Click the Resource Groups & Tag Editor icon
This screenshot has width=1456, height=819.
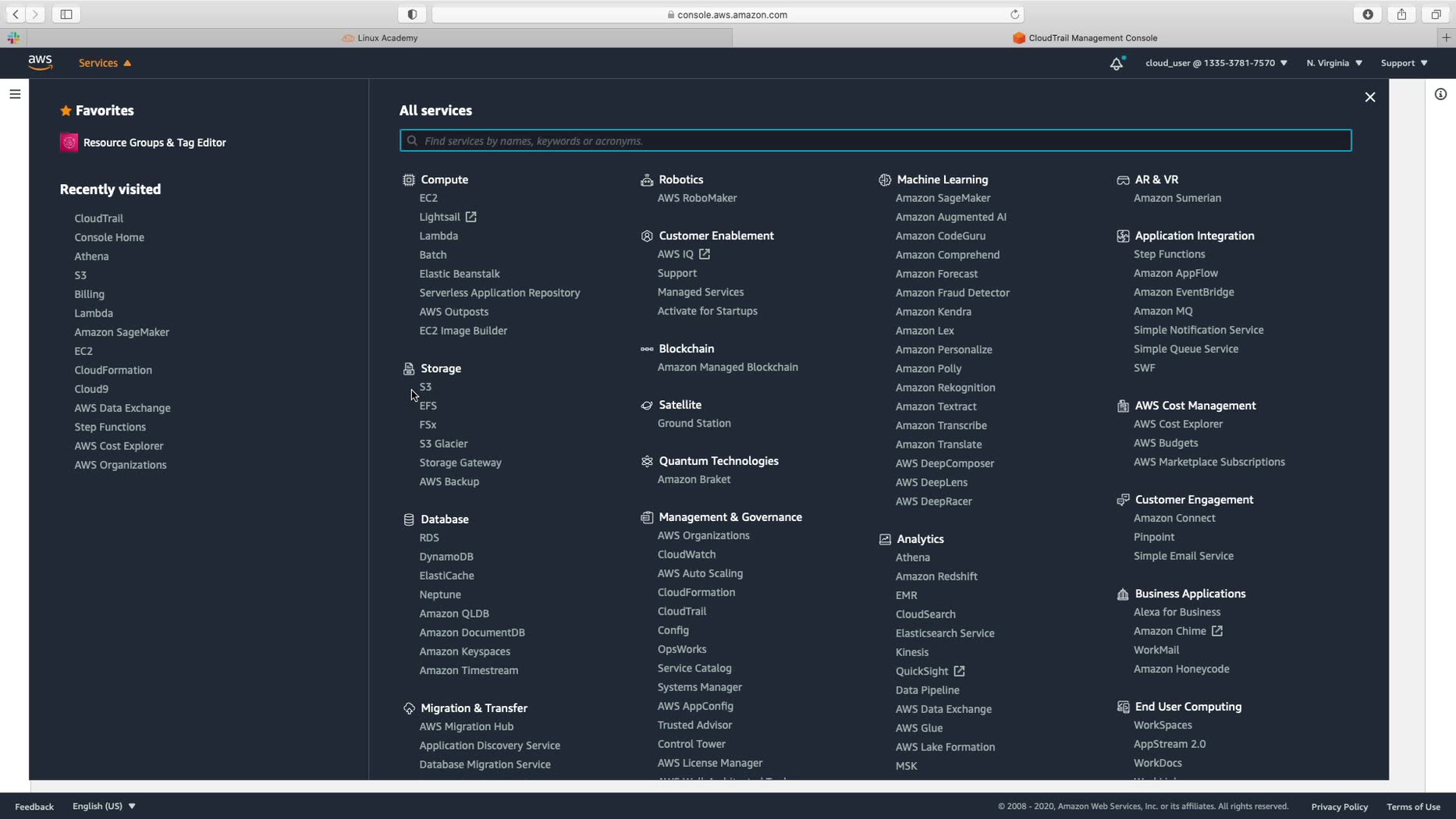point(69,142)
